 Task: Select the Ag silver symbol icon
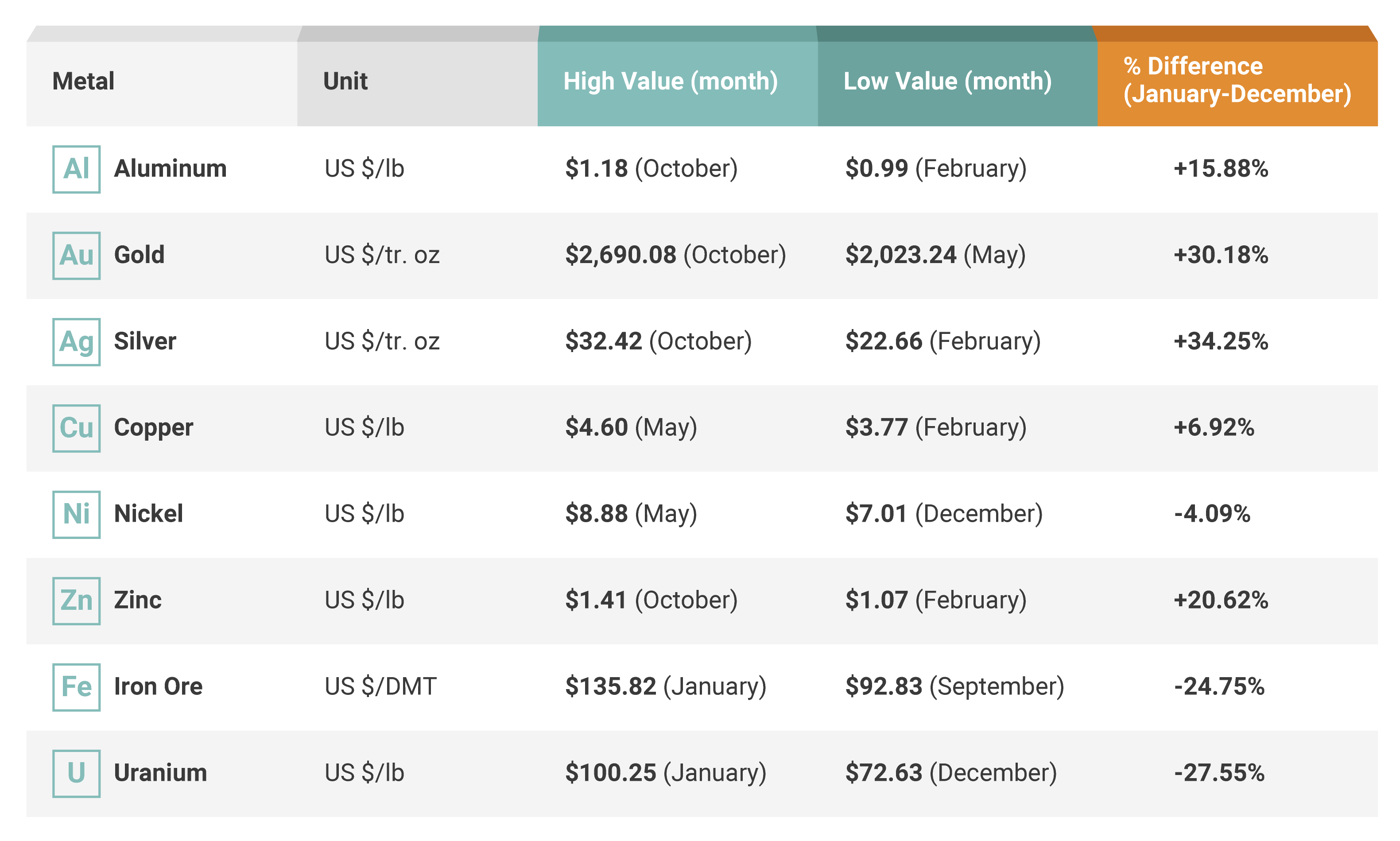pyautogui.click(x=77, y=342)
